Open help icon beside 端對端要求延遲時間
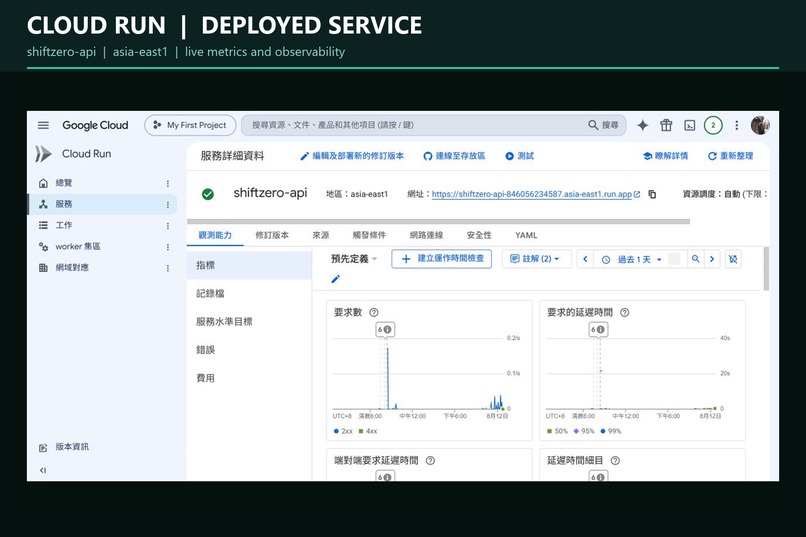The width and height of the screenshot is (806, 537). click(x=431, y=461)
